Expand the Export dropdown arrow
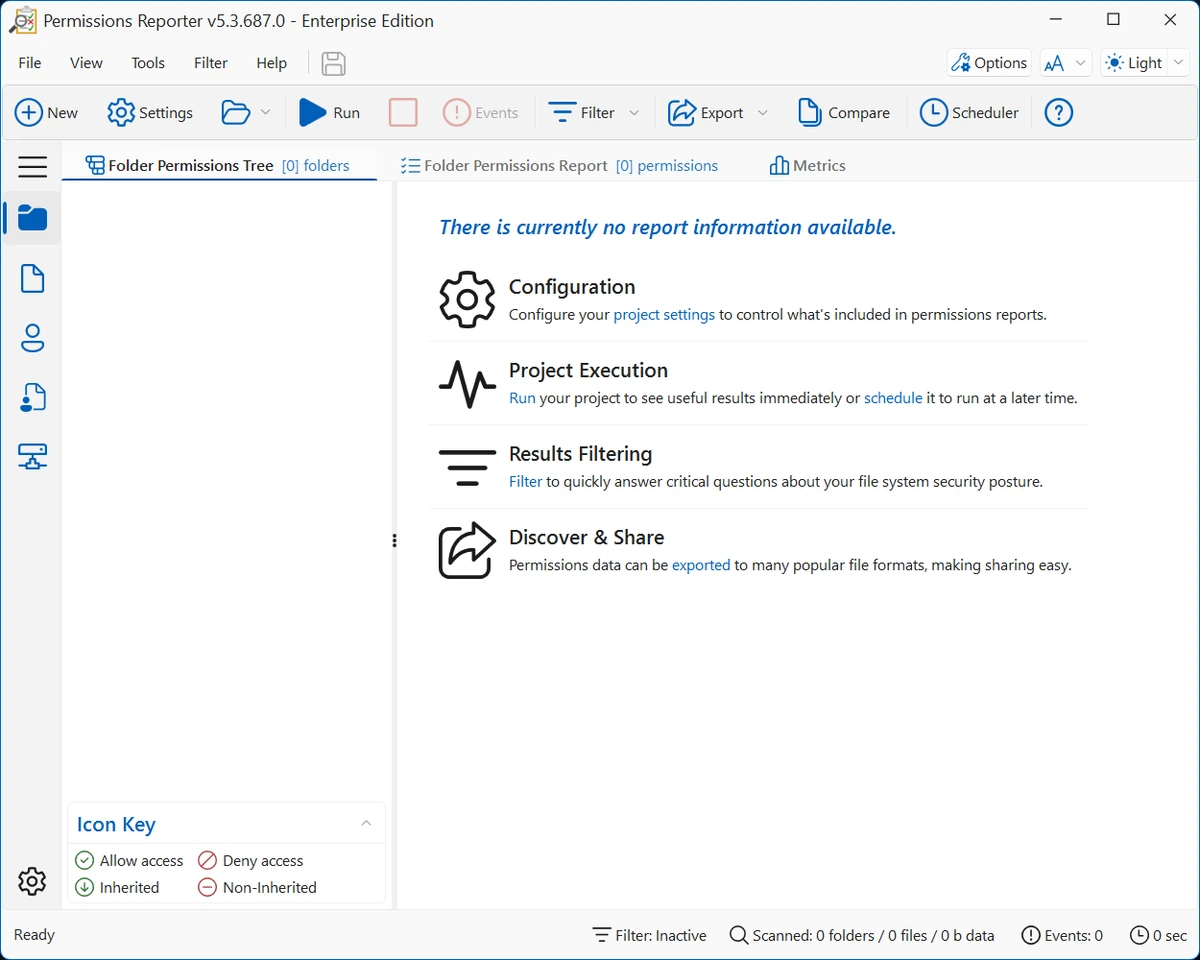 pos(763,113)
